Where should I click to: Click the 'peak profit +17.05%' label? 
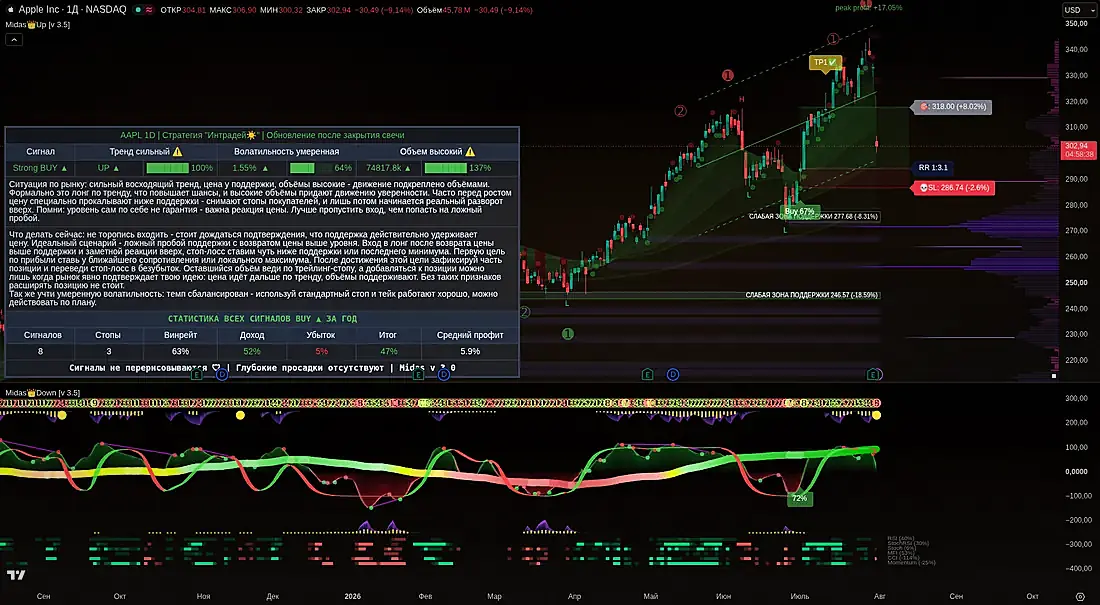coord(868,8)
